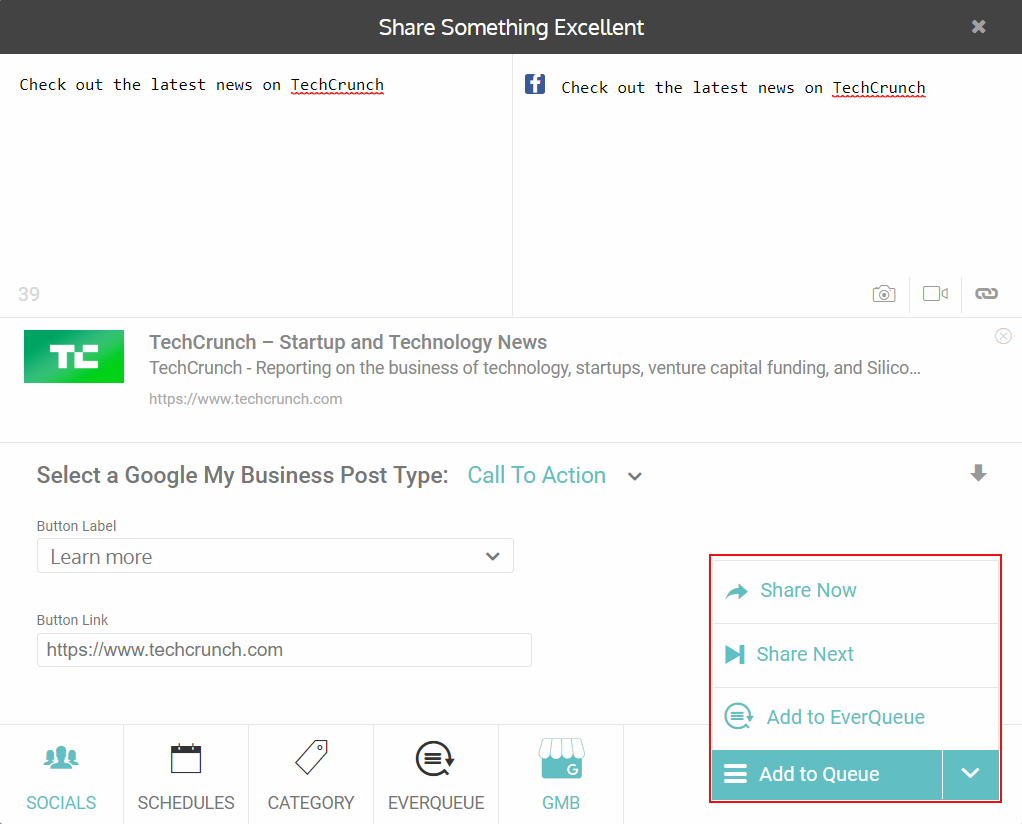Click the Button Label caption
Image resolution: width=1022 pixels, height=824 pixels.
coord(76,526)
